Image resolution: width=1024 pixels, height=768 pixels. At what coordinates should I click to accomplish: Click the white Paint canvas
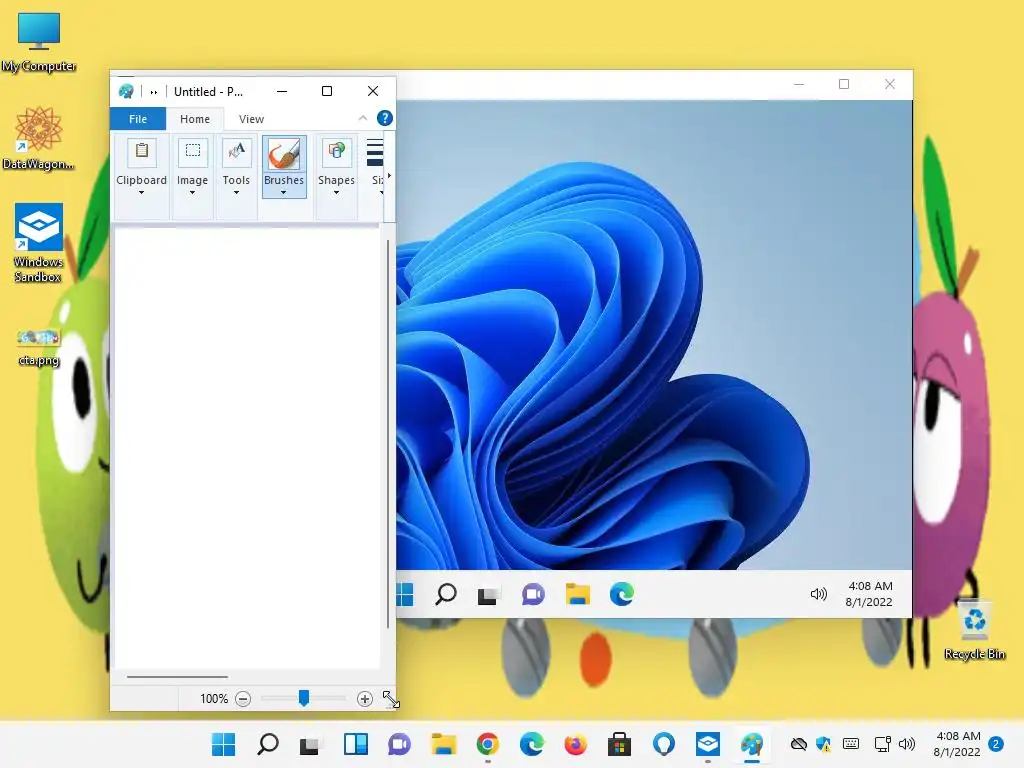click(x=247, y=447)
